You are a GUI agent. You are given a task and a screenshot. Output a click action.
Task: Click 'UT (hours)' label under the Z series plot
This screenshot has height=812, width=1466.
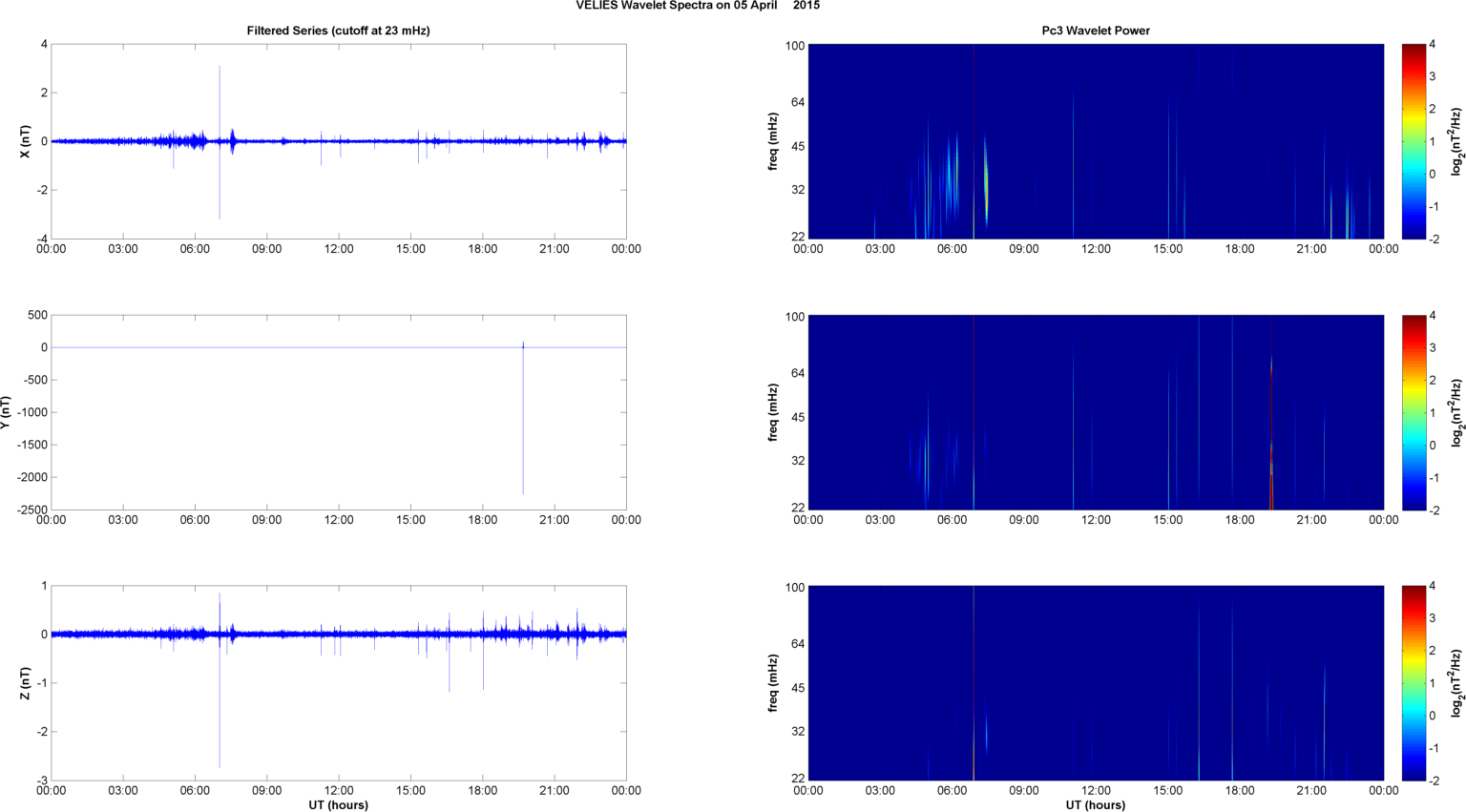[x=338, y=804]
